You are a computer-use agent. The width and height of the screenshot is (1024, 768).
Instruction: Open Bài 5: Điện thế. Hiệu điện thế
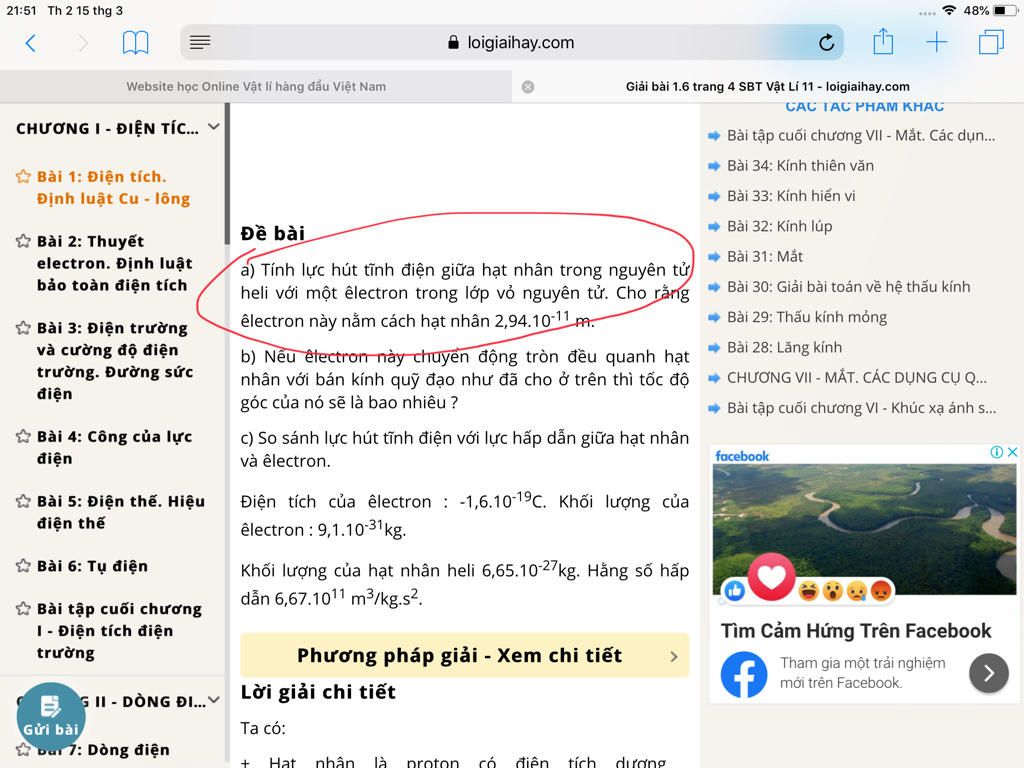point(120,512)
